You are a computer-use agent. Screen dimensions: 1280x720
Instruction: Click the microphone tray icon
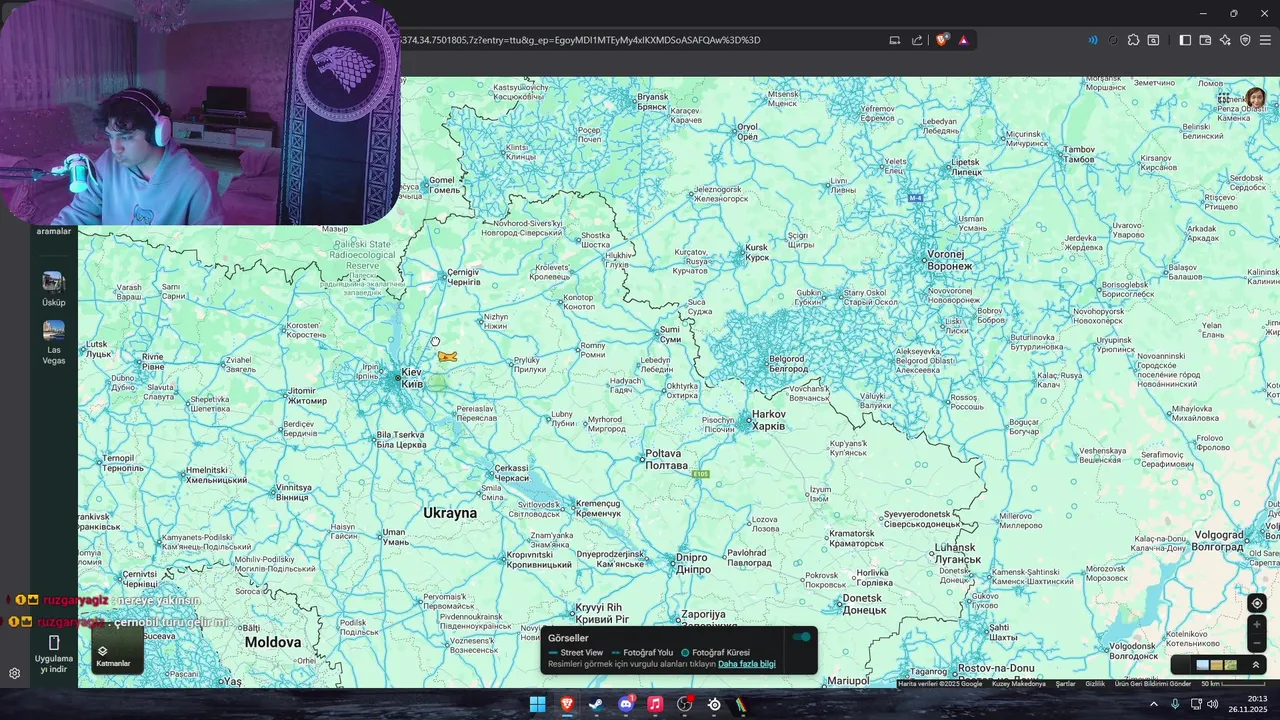(1175, 704)
